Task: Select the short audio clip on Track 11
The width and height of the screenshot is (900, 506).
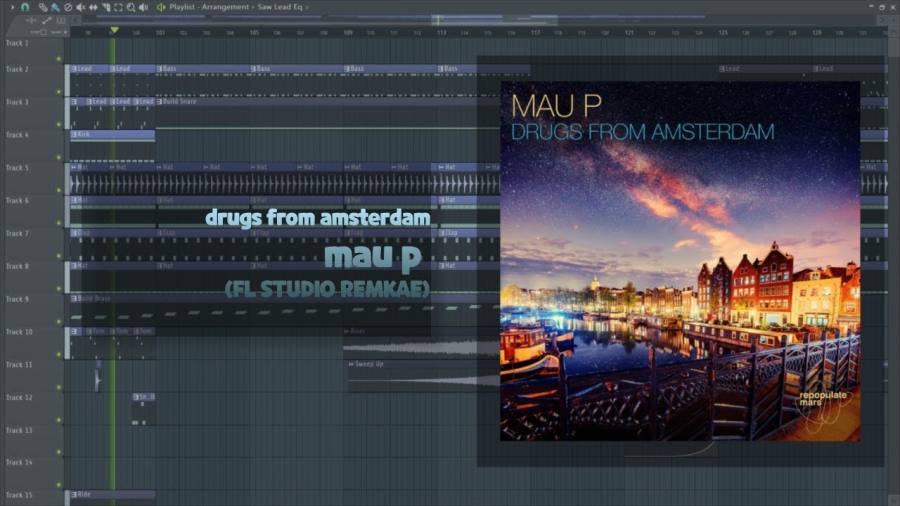Action: [98, 376]
